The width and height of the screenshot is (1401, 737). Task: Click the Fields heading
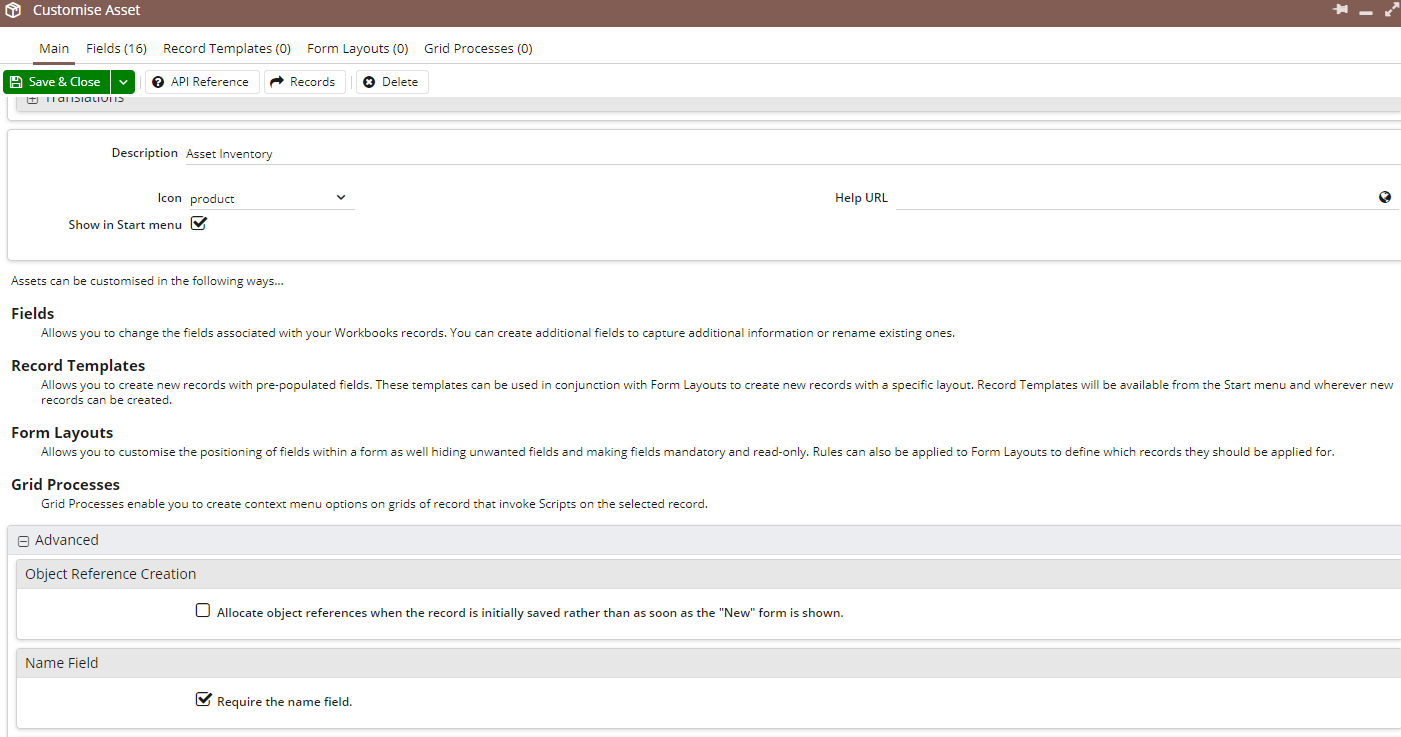tap(33, 313)
